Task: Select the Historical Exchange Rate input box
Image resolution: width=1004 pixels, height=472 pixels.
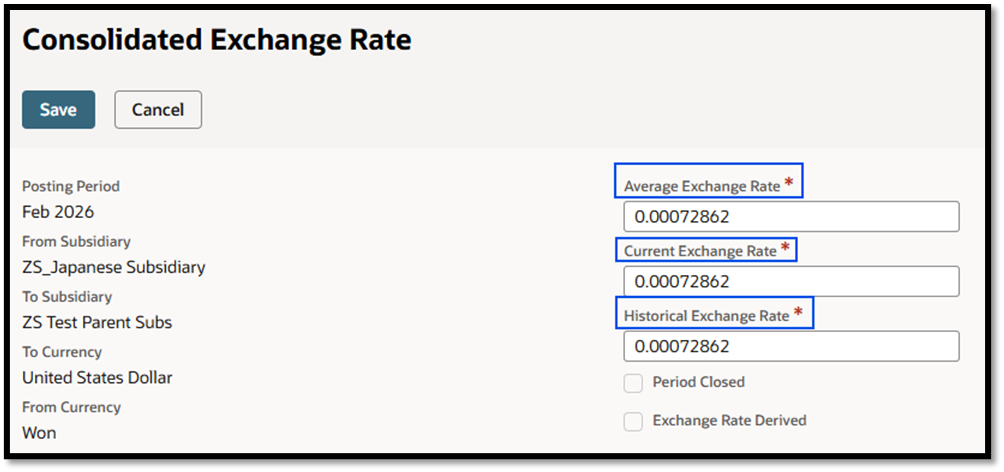Action: pyautogui.click(x=790, y=346)
